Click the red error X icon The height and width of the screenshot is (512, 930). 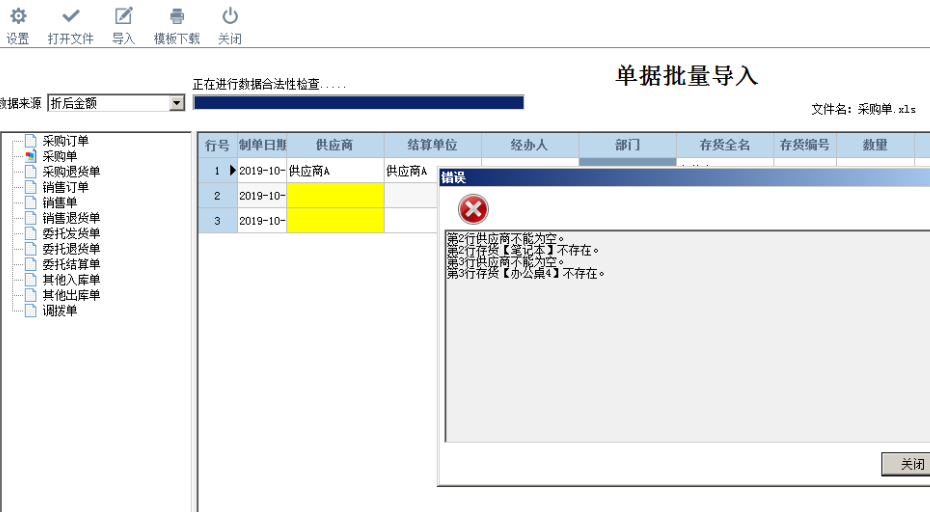click(473, 209)
